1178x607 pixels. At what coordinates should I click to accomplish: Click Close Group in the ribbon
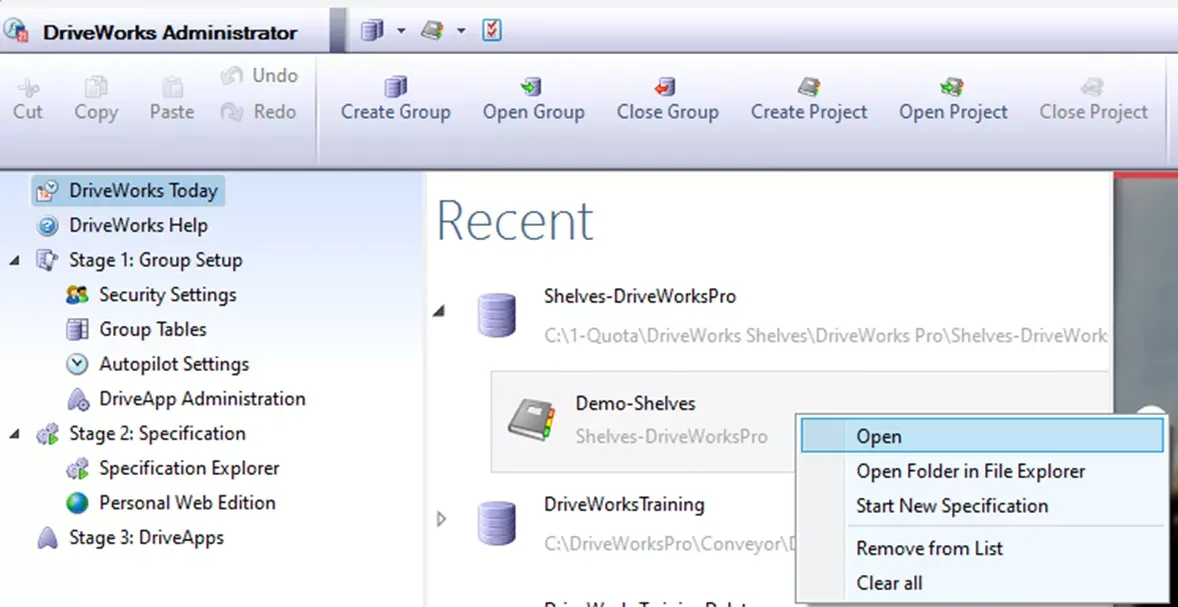[667, 99]
